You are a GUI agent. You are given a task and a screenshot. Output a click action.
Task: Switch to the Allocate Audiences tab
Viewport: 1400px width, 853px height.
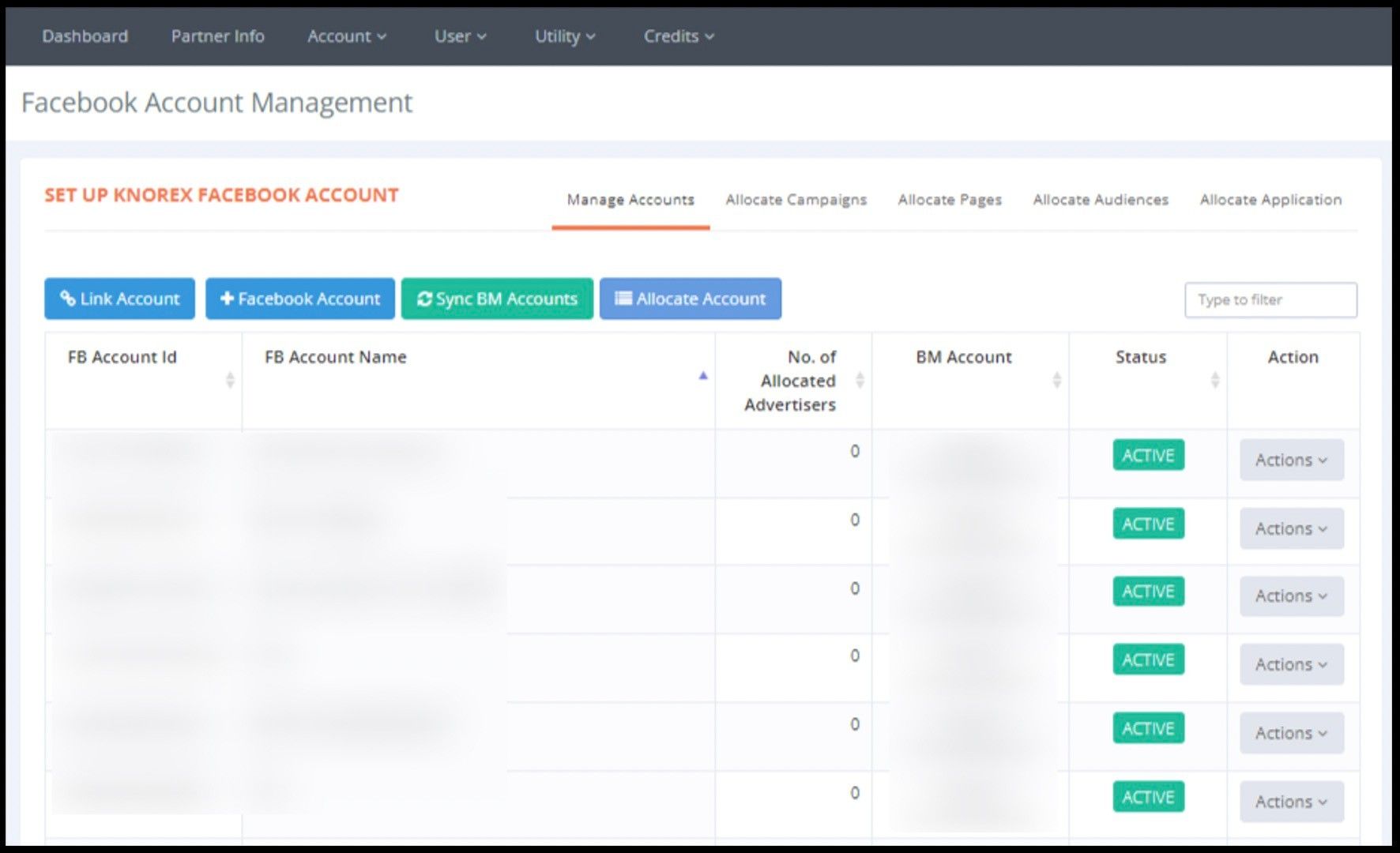[x=1100, y=200]
